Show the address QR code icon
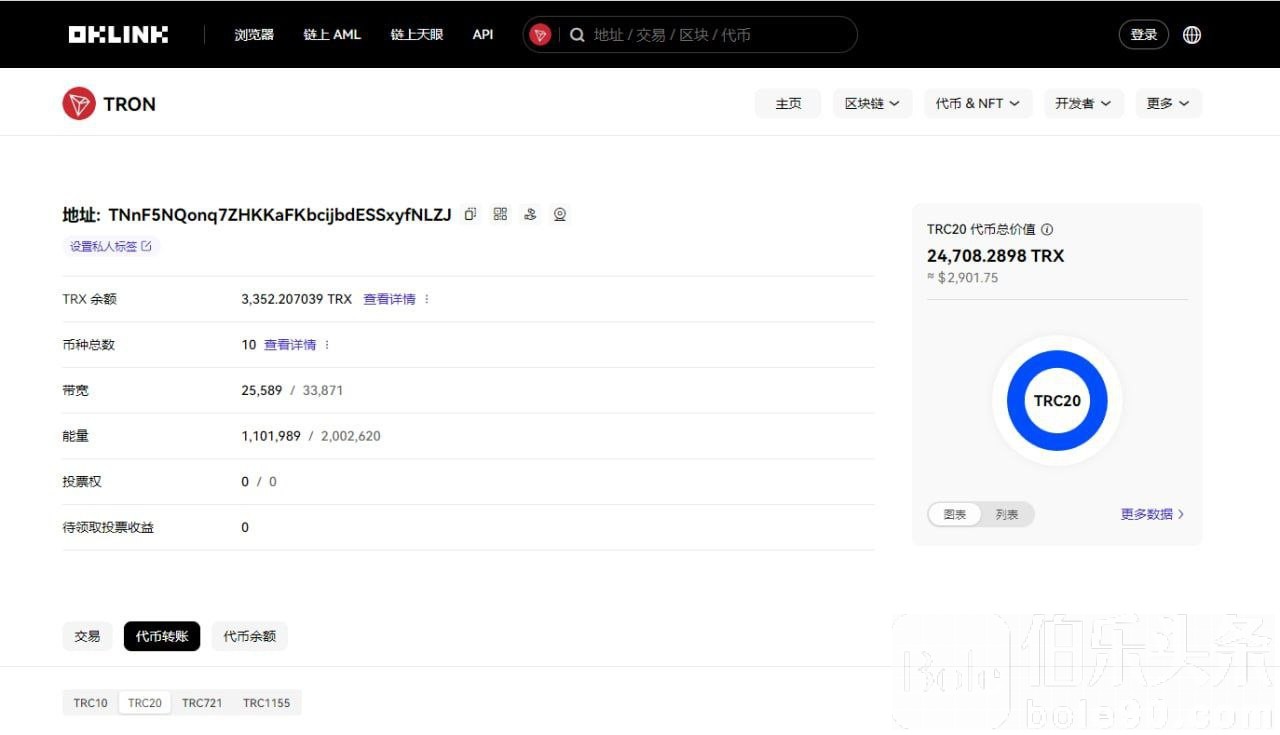Image resolution: width=1280 pixels, height=735 pixels. pos(500,214)
